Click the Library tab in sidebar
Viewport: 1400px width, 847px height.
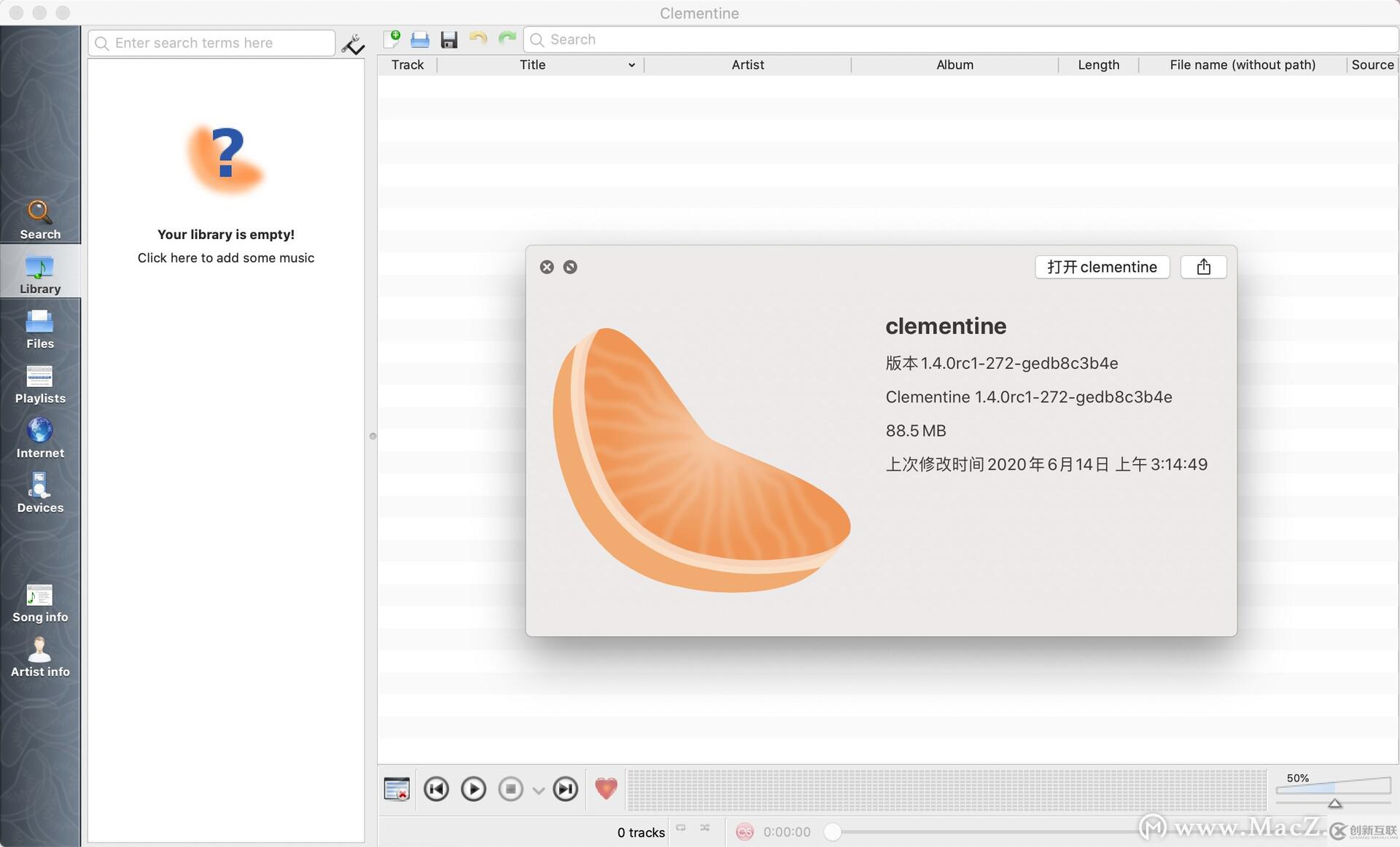[x=40, y=274]
